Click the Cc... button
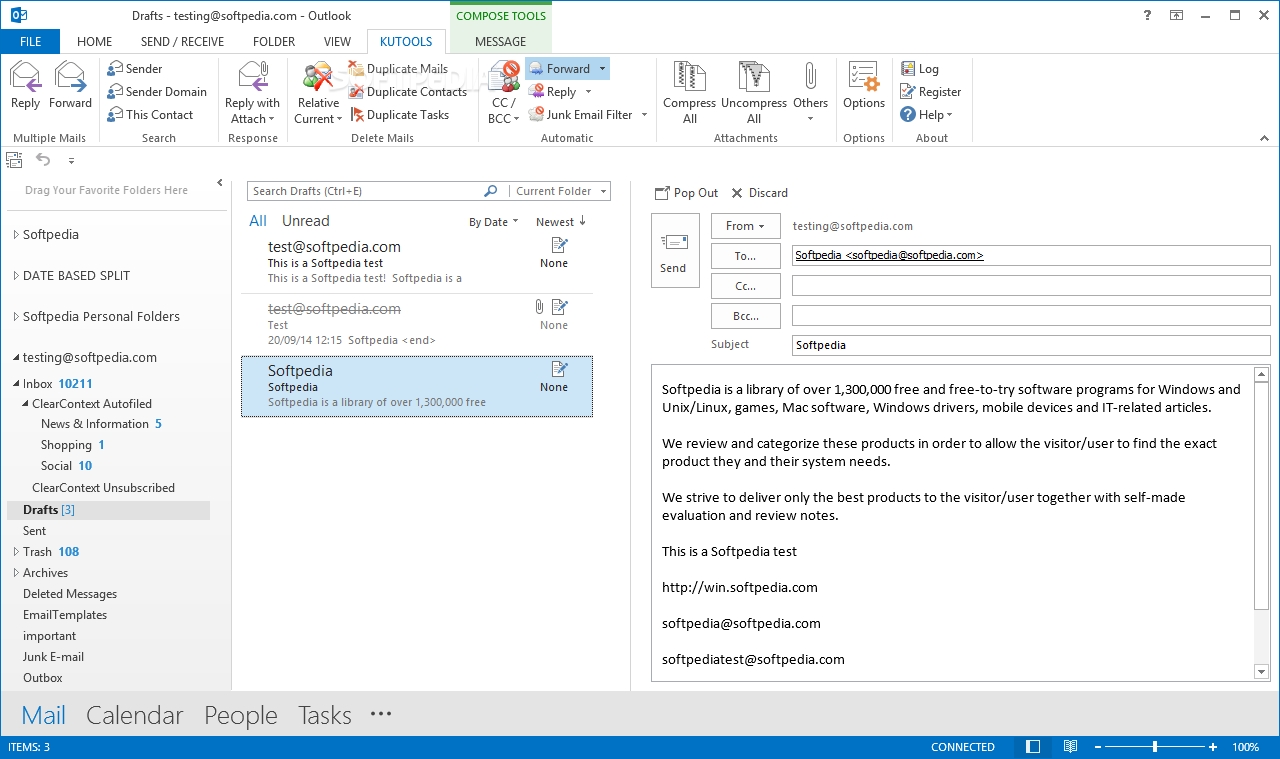The height and width of the screenshot is (759, 1280). pyautogui.click(x=745, y=286)
